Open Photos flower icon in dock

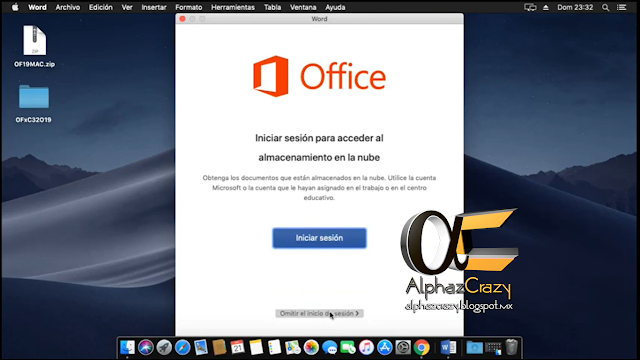tap(311, 347)
